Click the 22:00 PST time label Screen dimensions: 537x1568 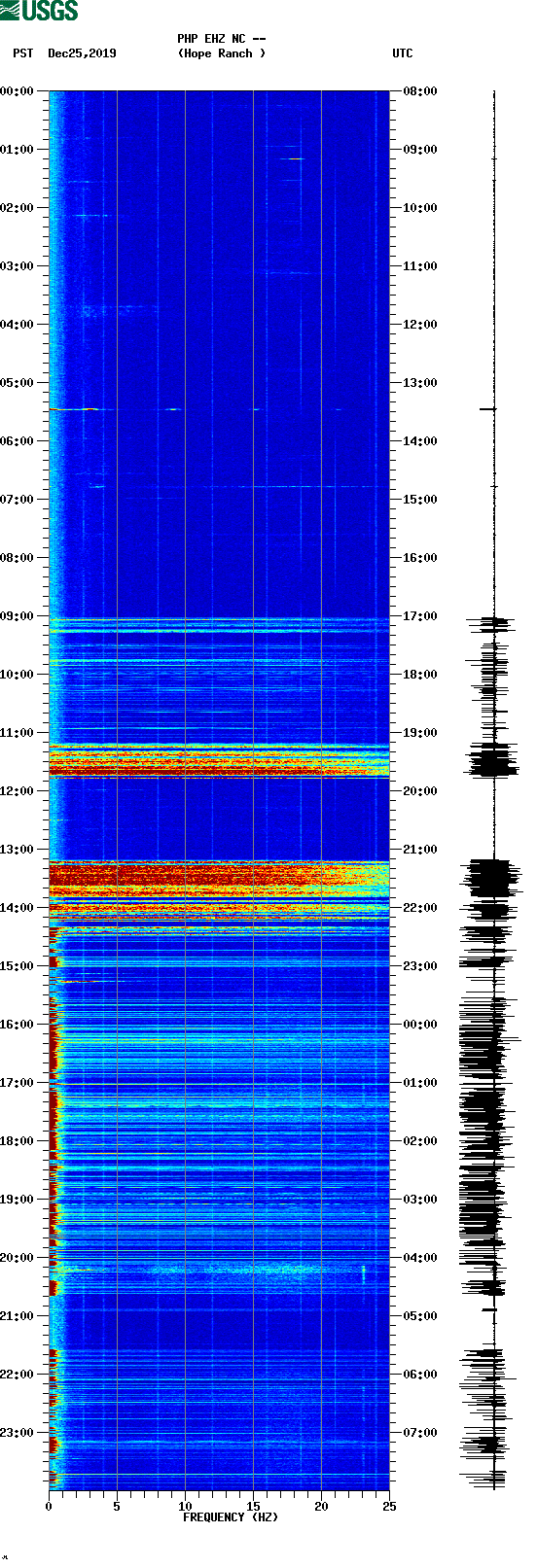click(18, 1375)
